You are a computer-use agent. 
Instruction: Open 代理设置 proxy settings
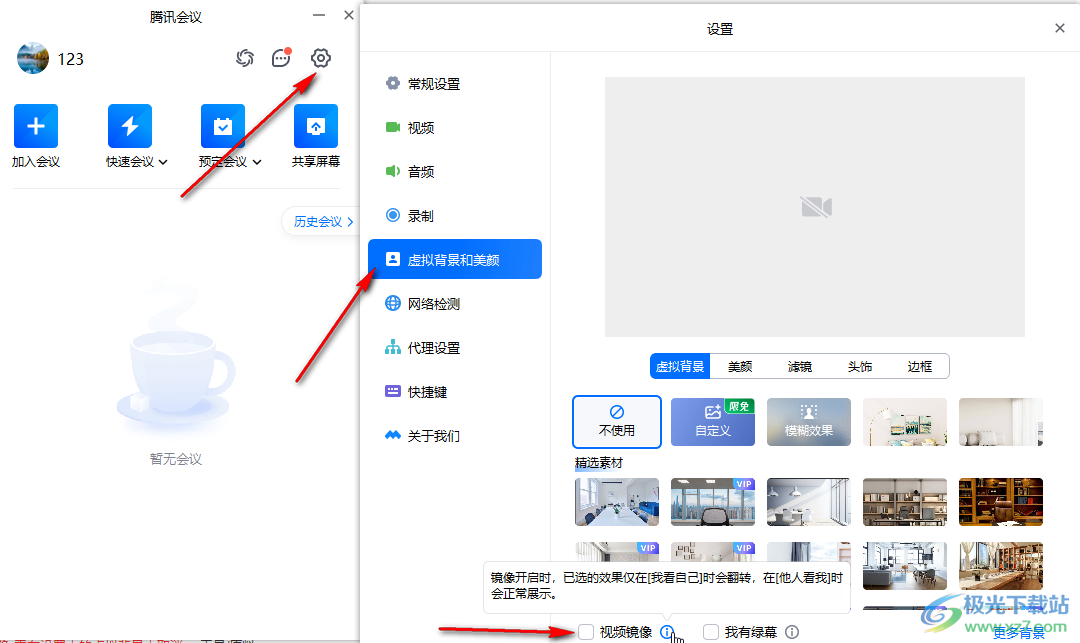455,348
